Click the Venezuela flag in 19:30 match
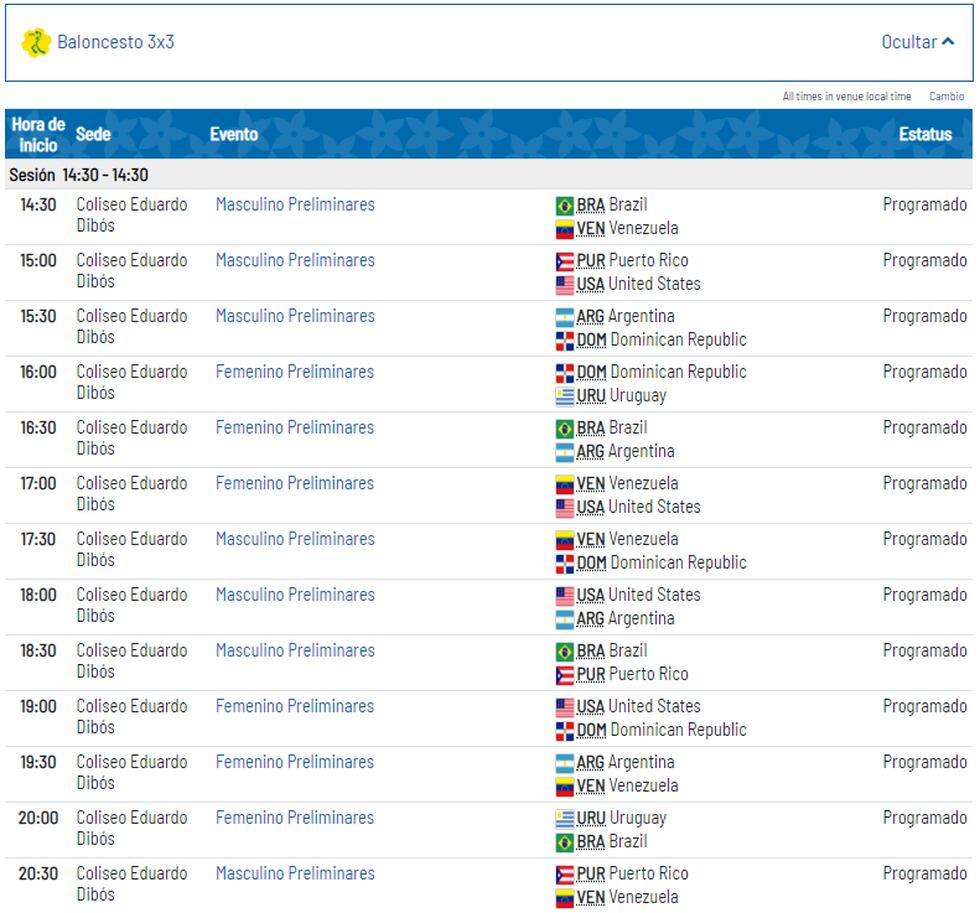 (x=565, y=787)
